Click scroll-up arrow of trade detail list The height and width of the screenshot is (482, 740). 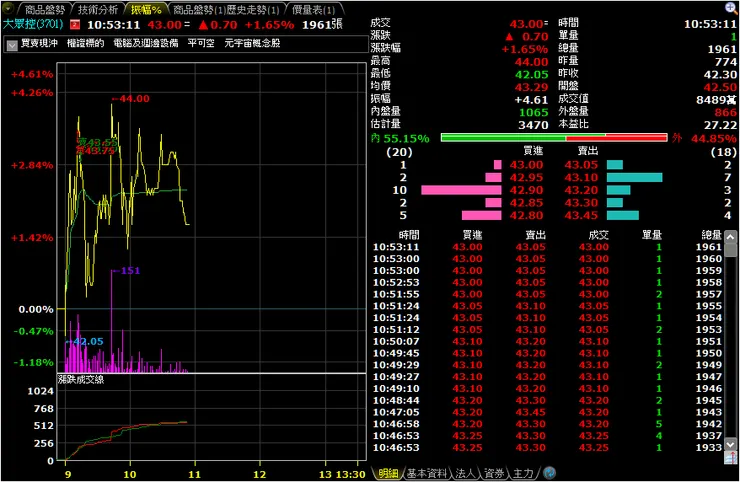731,237
